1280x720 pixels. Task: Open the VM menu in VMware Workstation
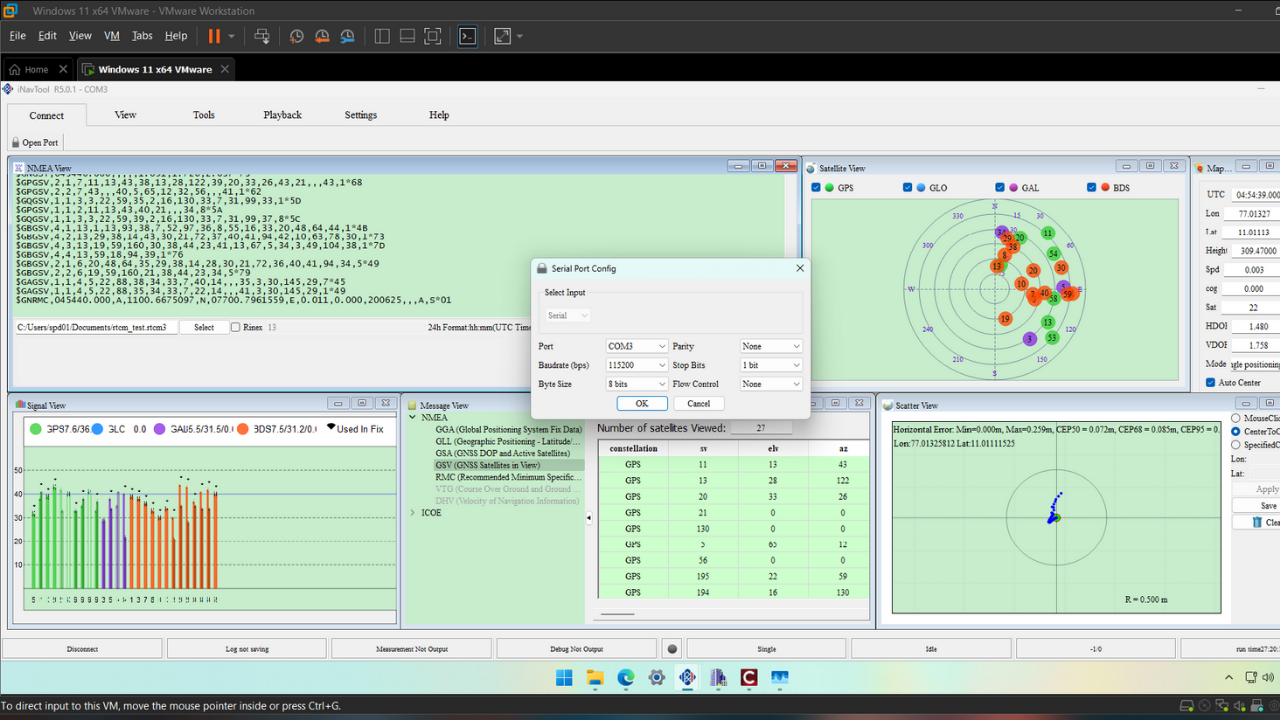pyautogui.click(x=111, y=36)
